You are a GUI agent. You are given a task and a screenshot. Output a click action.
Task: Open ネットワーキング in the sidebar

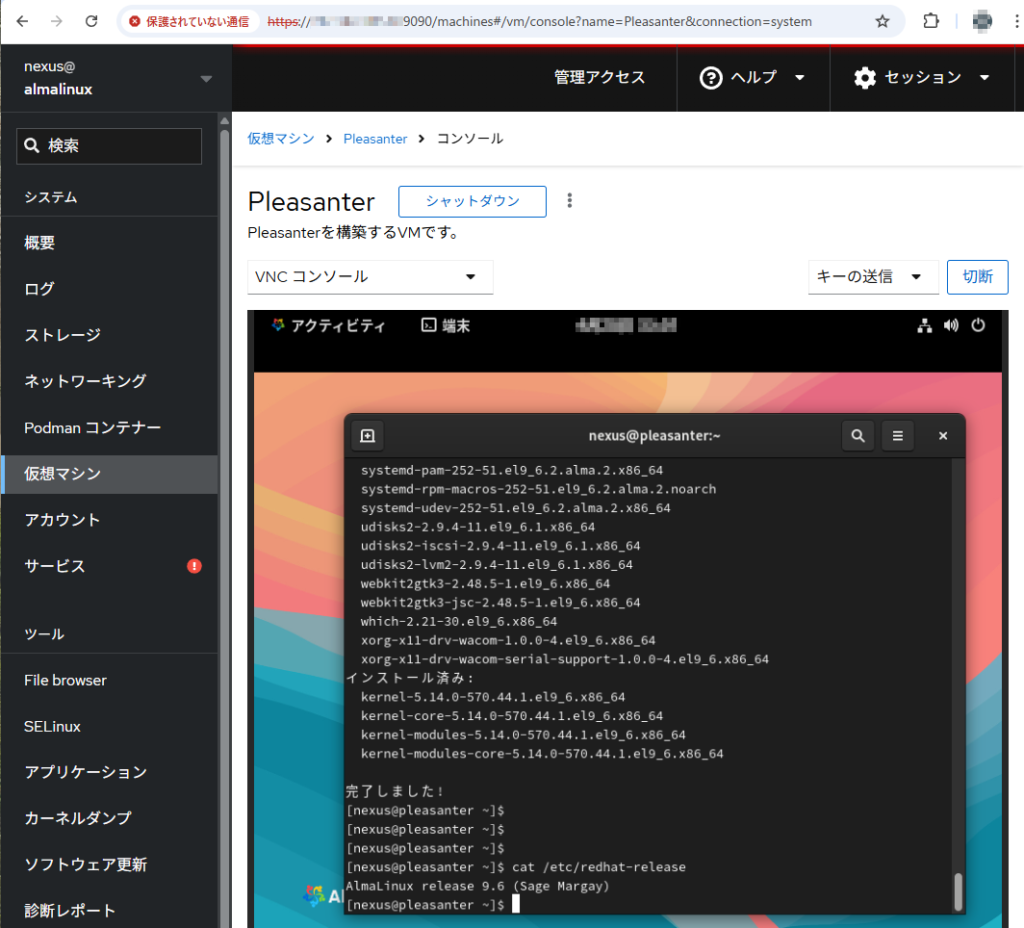85,381
